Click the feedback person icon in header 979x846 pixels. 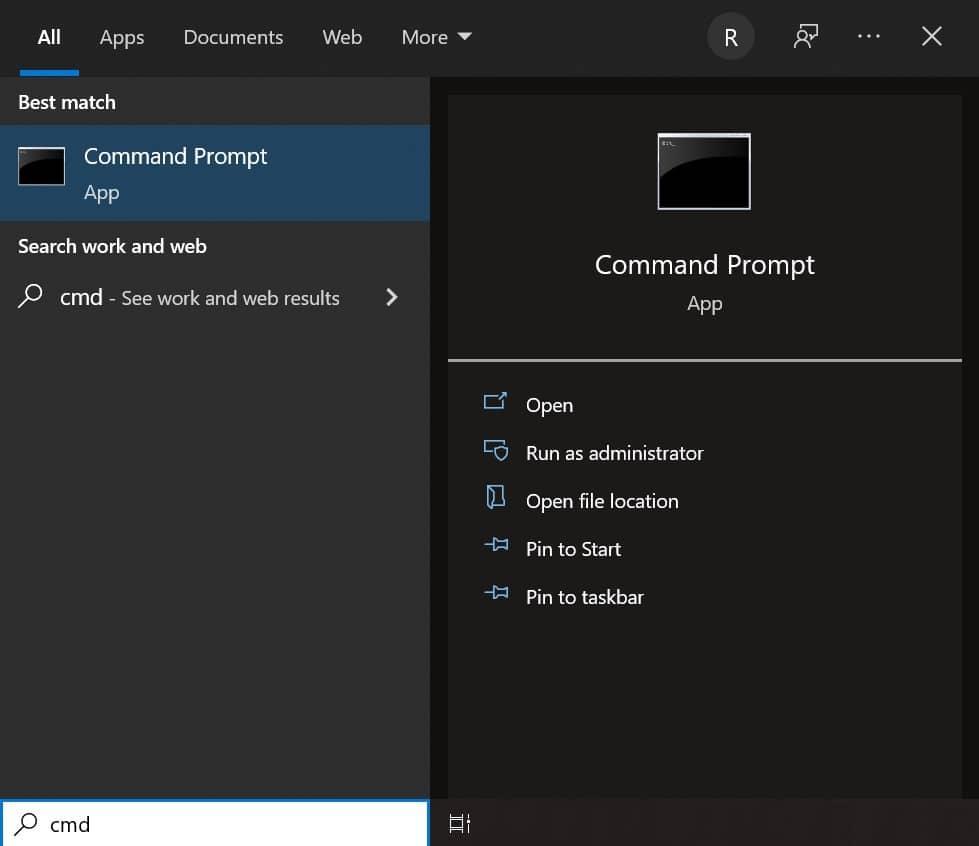(x=805, y=37)
